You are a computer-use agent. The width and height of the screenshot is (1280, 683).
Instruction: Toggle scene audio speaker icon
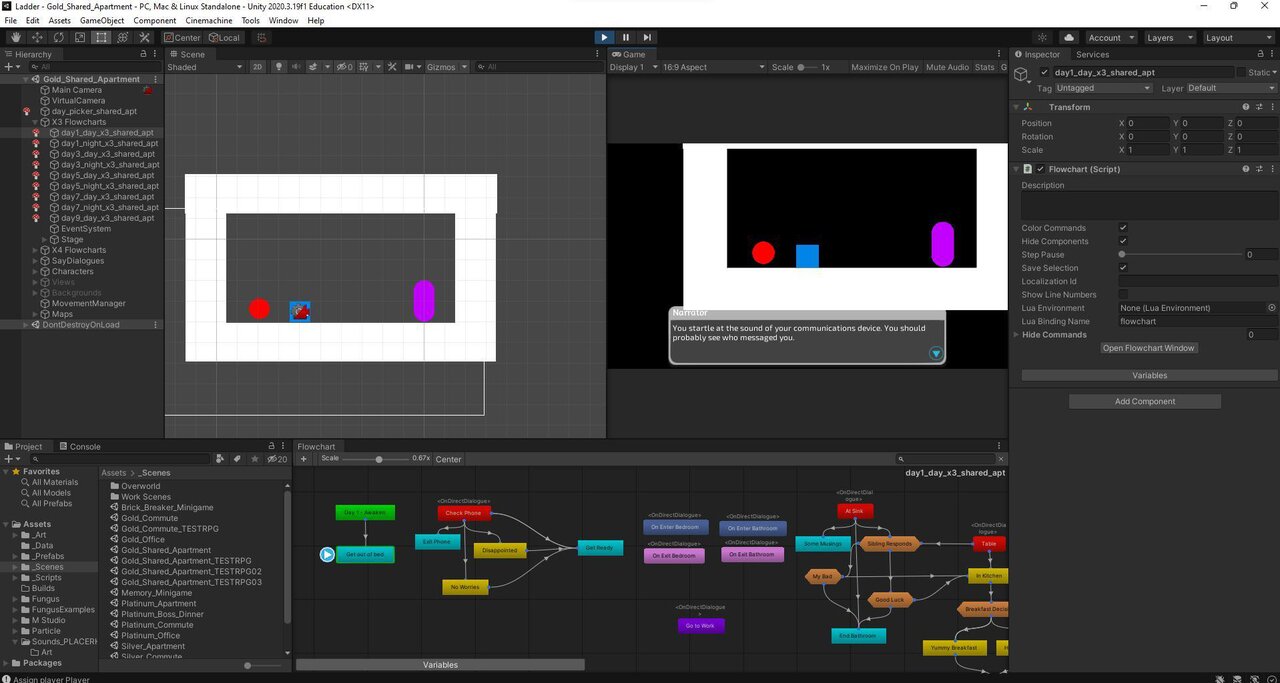pos(296,67)
